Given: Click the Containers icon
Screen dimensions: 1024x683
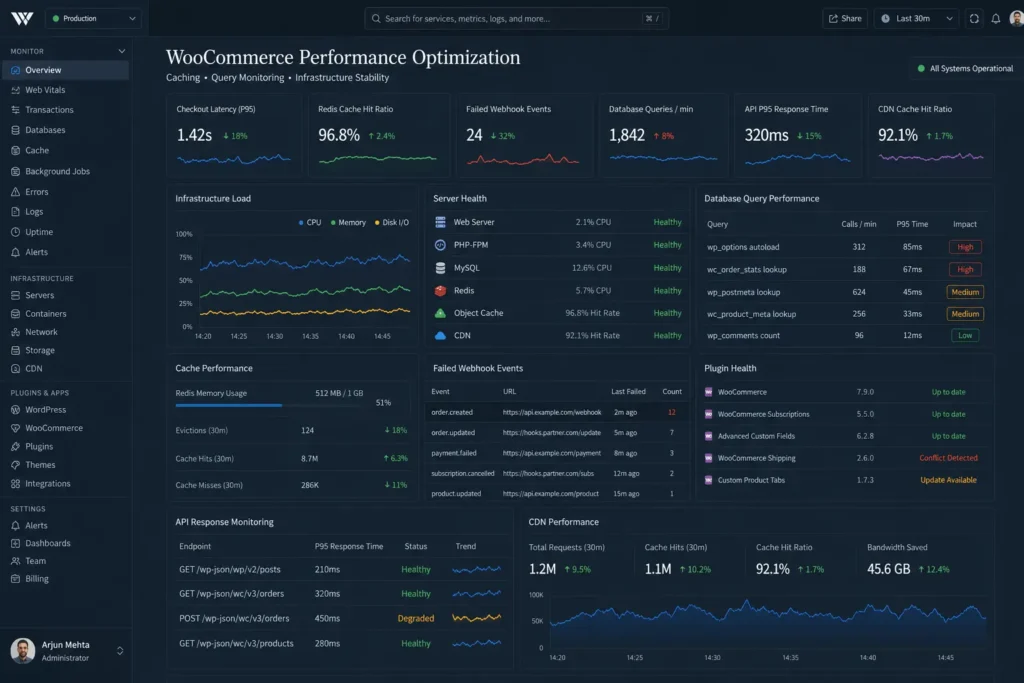Looking at the screenshot, I should coord(15,313).
